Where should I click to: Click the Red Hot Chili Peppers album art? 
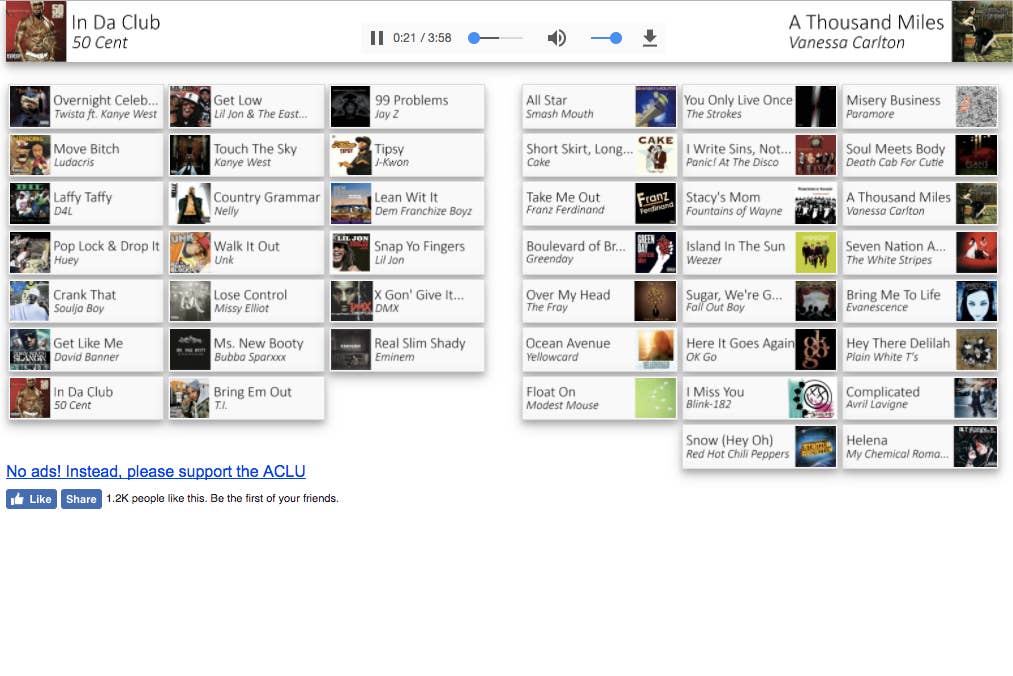815,447
